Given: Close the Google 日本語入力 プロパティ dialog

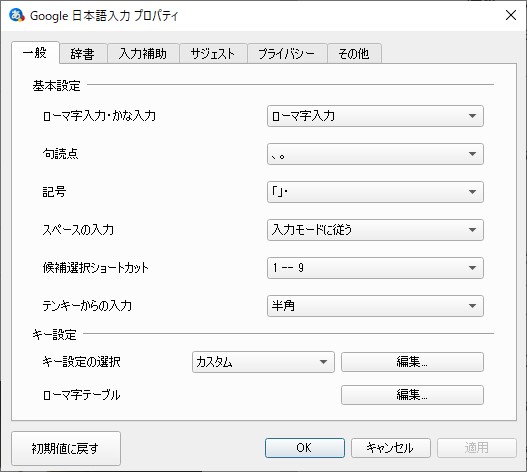Looking at the screenshot, I should pyautogui.click(x=511, y=15).
